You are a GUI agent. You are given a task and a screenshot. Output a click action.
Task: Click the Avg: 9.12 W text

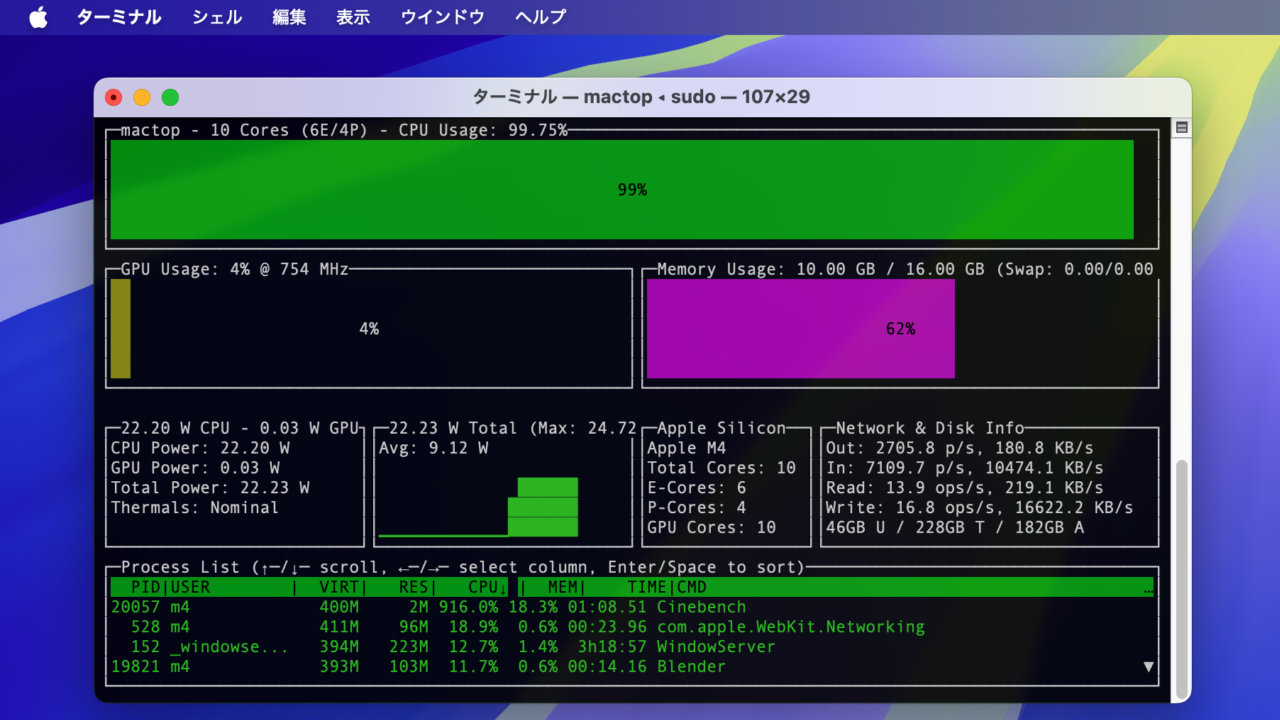(x=433, y=448)
